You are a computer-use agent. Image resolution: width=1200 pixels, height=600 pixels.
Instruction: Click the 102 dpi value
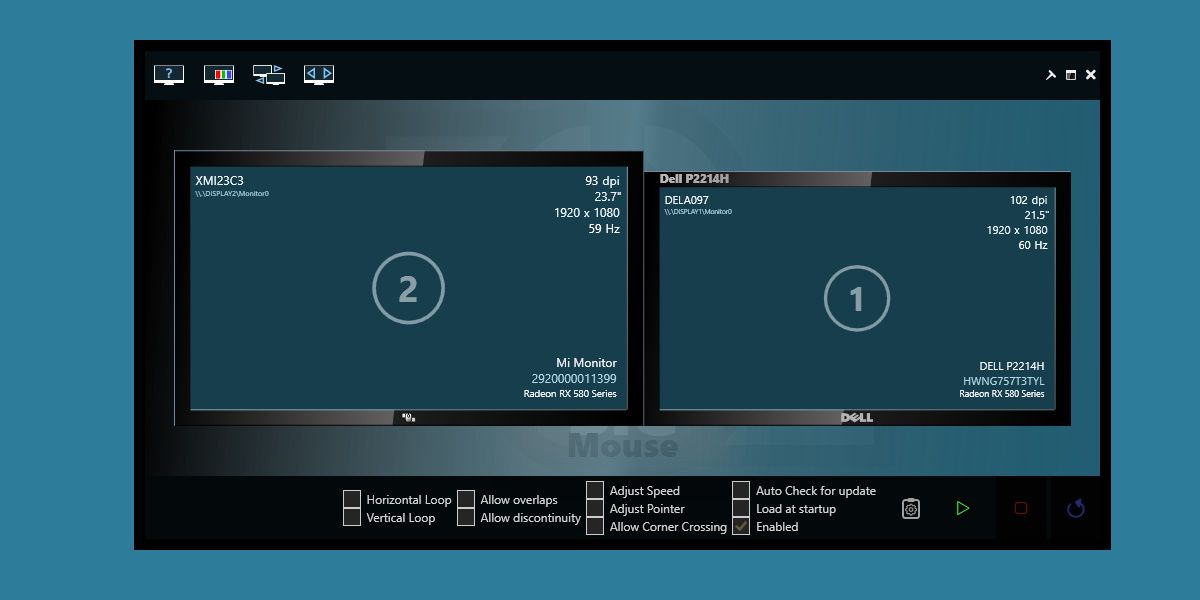tap(1028, 200)
